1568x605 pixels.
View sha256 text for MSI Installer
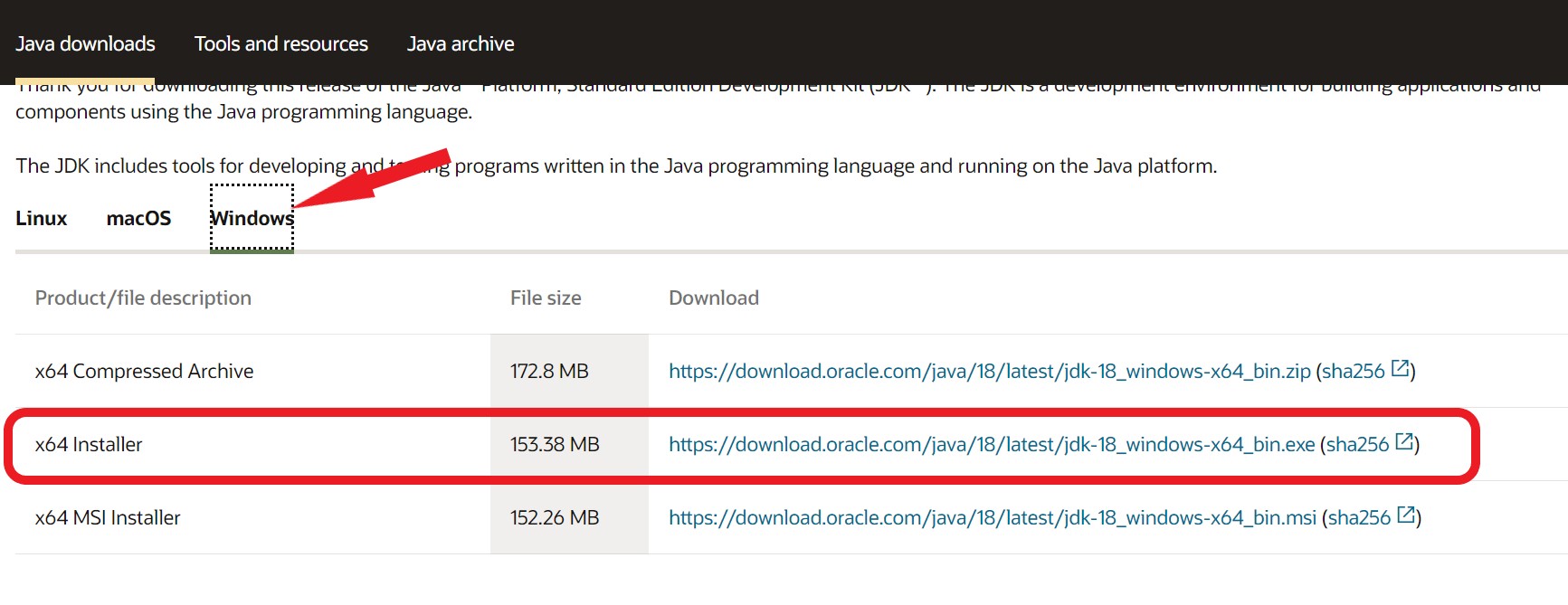[1359, 517]
